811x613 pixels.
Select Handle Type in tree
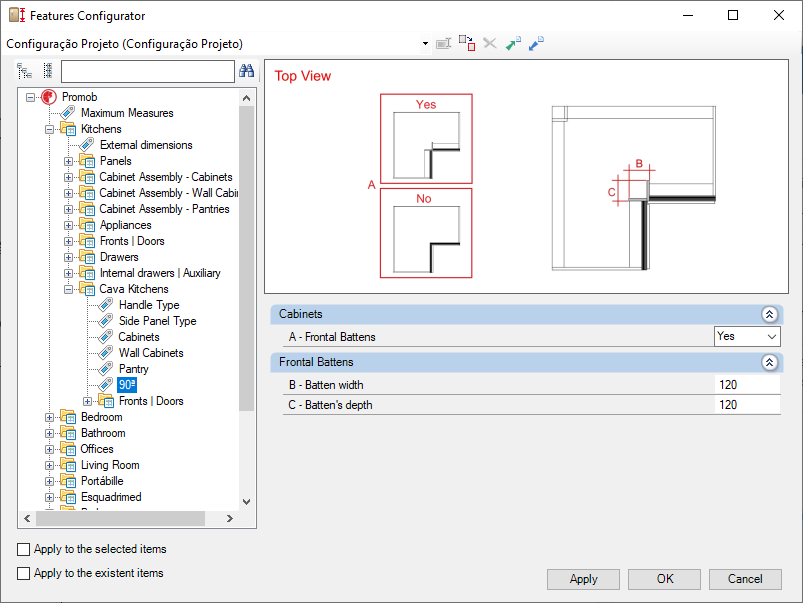click(x=149, y=305)
